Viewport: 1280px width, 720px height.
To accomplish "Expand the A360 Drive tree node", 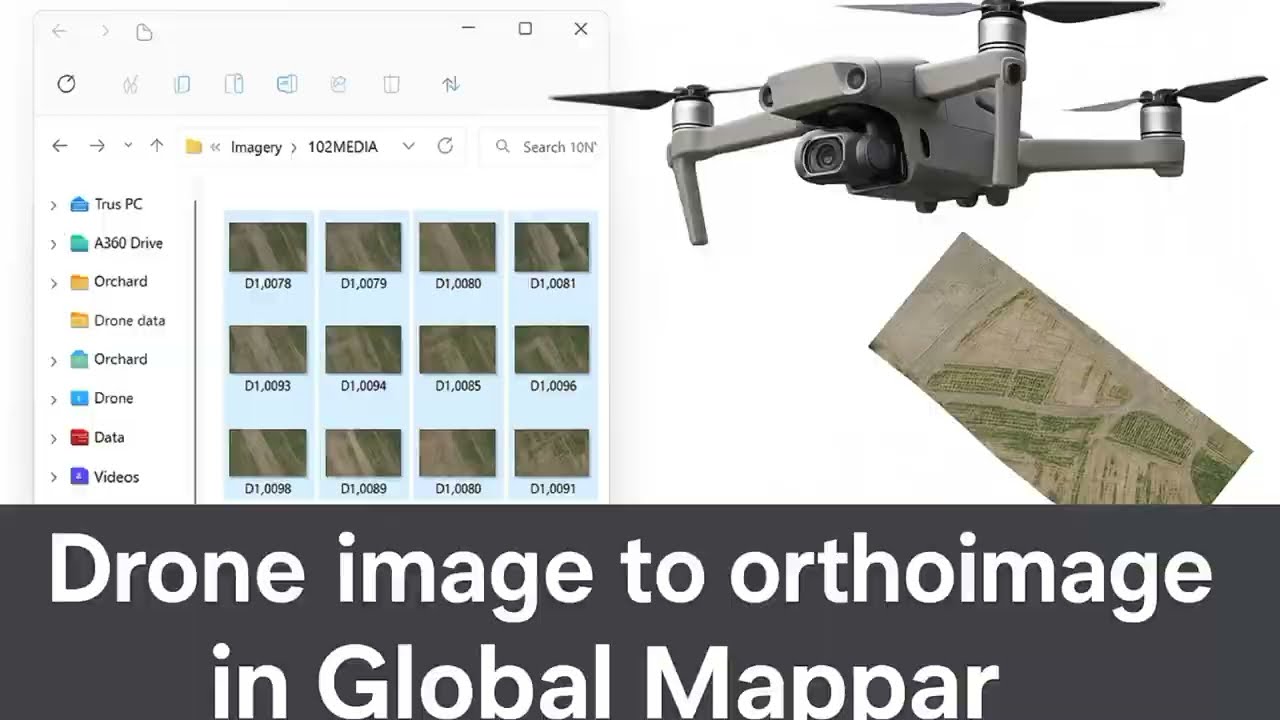I will click(x=54, y=244).
